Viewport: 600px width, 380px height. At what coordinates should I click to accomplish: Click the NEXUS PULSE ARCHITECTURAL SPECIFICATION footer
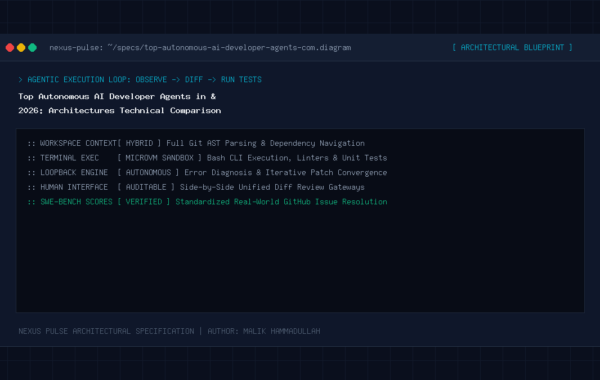click(106, 331)
